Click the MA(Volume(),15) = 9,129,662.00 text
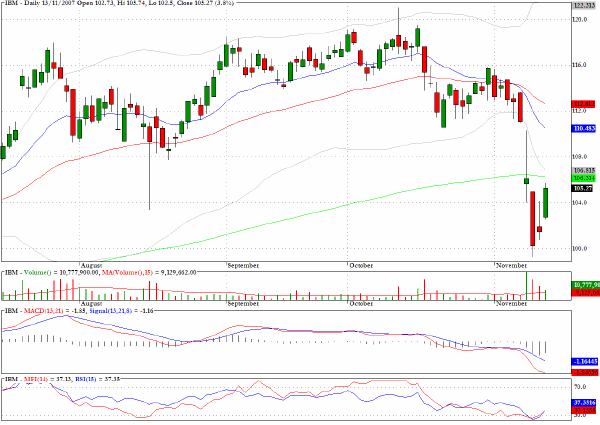 149,272
